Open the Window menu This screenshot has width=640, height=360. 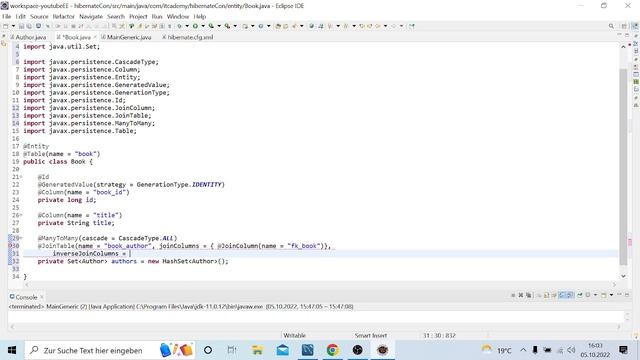[178, 16]
